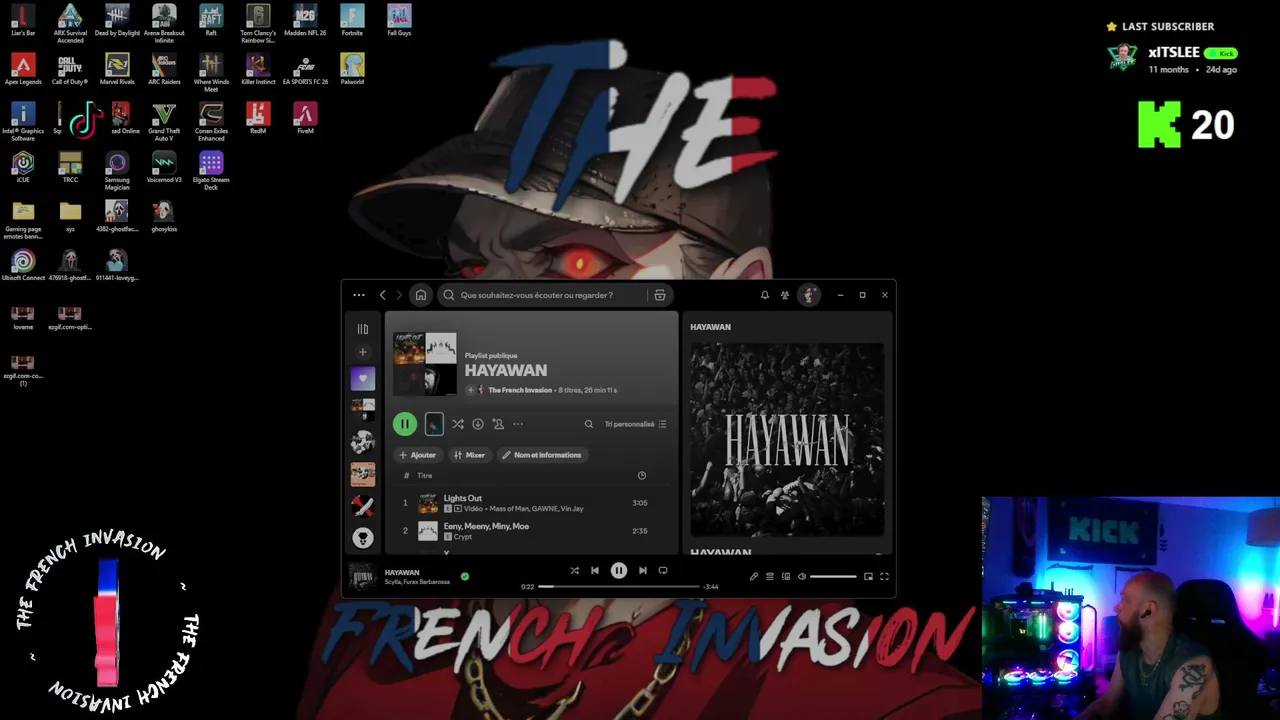The image size is (1280, 720).
Task: Open the Spotify three-dots main menu
Action: (x=359, y=295)
